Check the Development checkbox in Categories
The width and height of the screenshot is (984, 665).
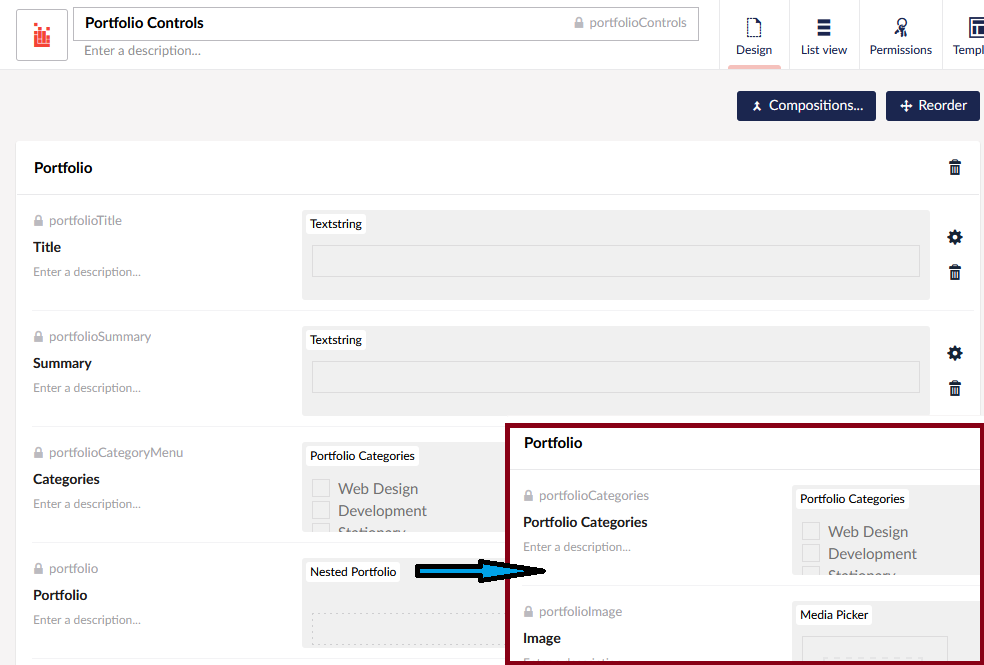321,510
